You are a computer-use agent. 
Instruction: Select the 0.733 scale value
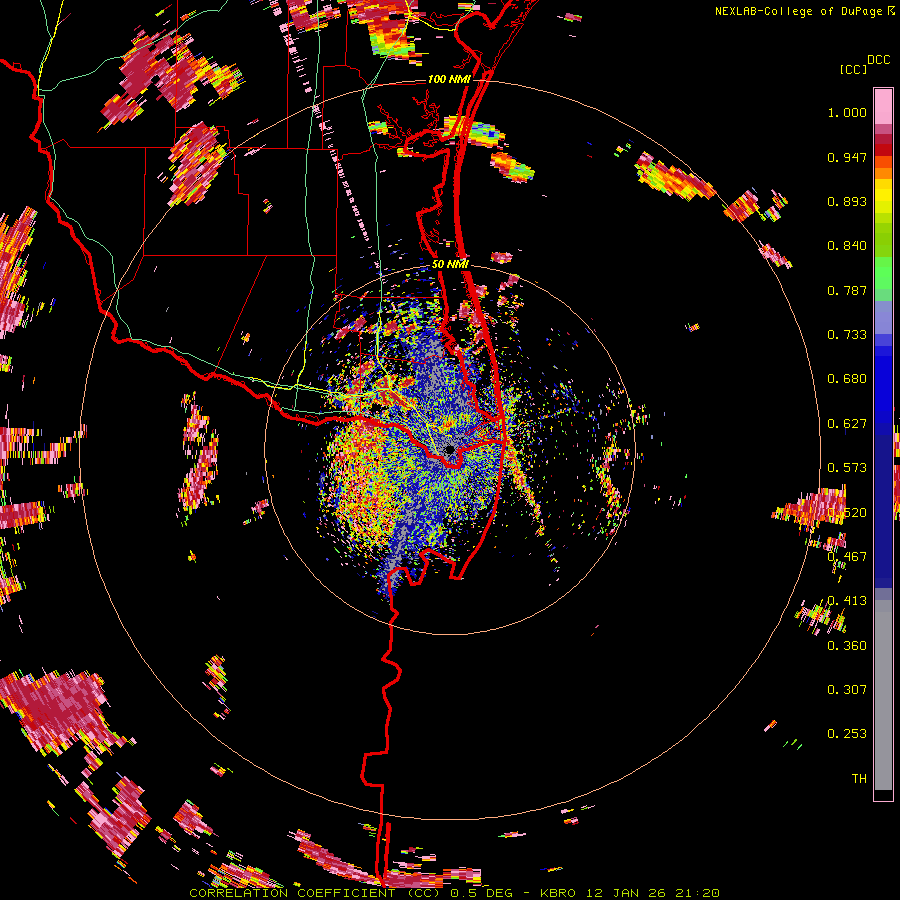coord(847,335)
